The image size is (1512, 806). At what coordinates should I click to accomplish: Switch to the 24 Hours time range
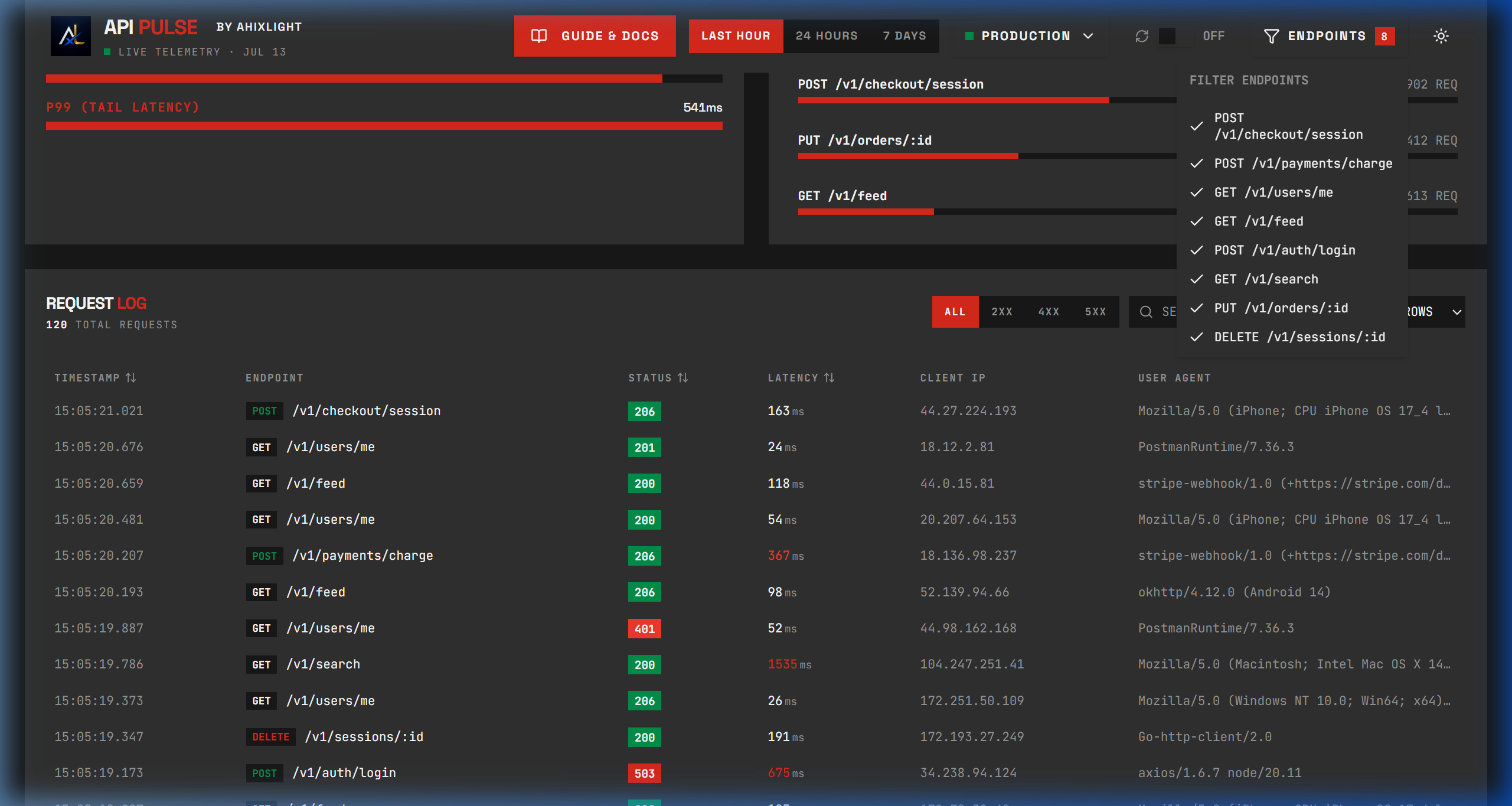(x=827, y=36)
